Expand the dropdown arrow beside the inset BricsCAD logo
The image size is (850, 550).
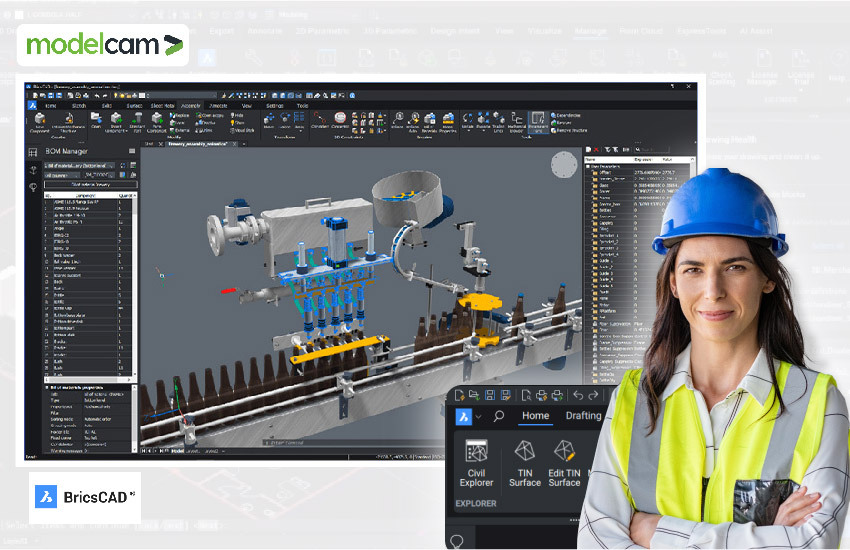coord(478,417)
